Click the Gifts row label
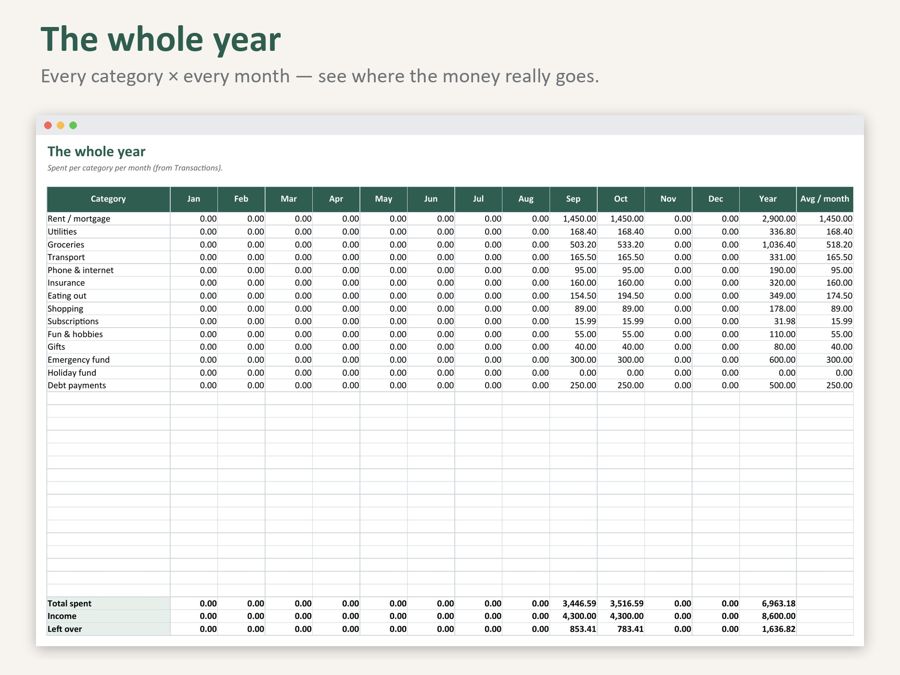The image size is (900, 675). [56, 347]
